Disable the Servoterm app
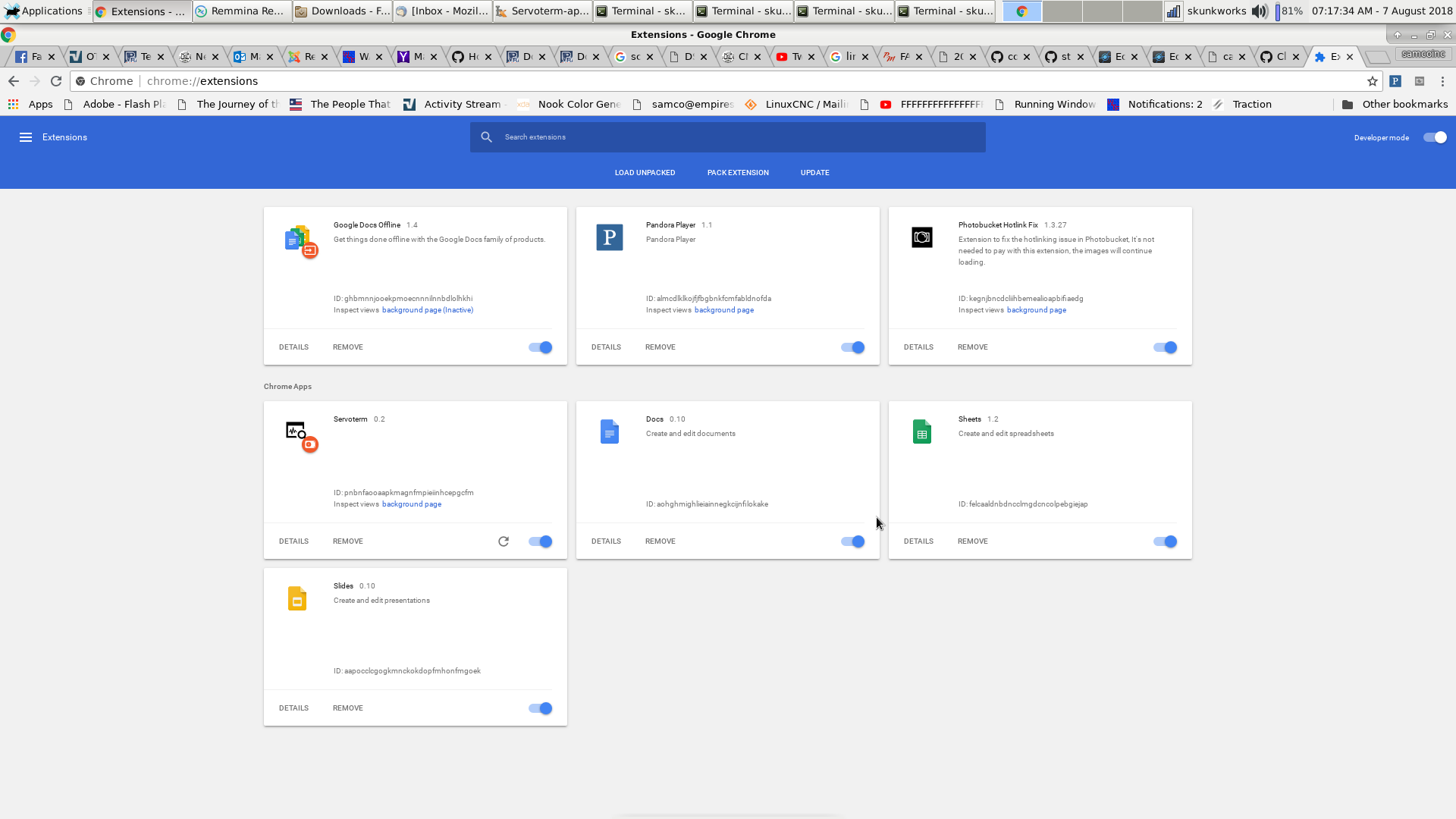 point(541,541)
